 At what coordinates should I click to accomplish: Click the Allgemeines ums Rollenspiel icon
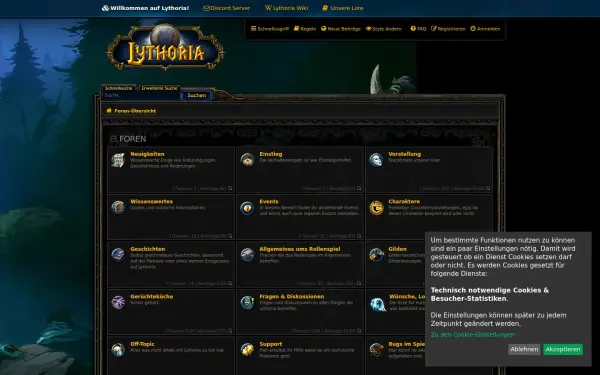click(x=247, y=255)
